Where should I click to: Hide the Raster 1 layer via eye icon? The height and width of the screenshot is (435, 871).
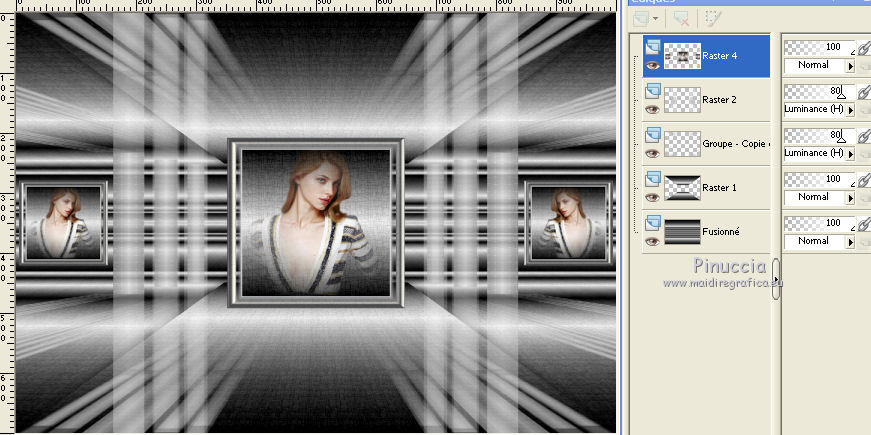click(x=653, y=197)
